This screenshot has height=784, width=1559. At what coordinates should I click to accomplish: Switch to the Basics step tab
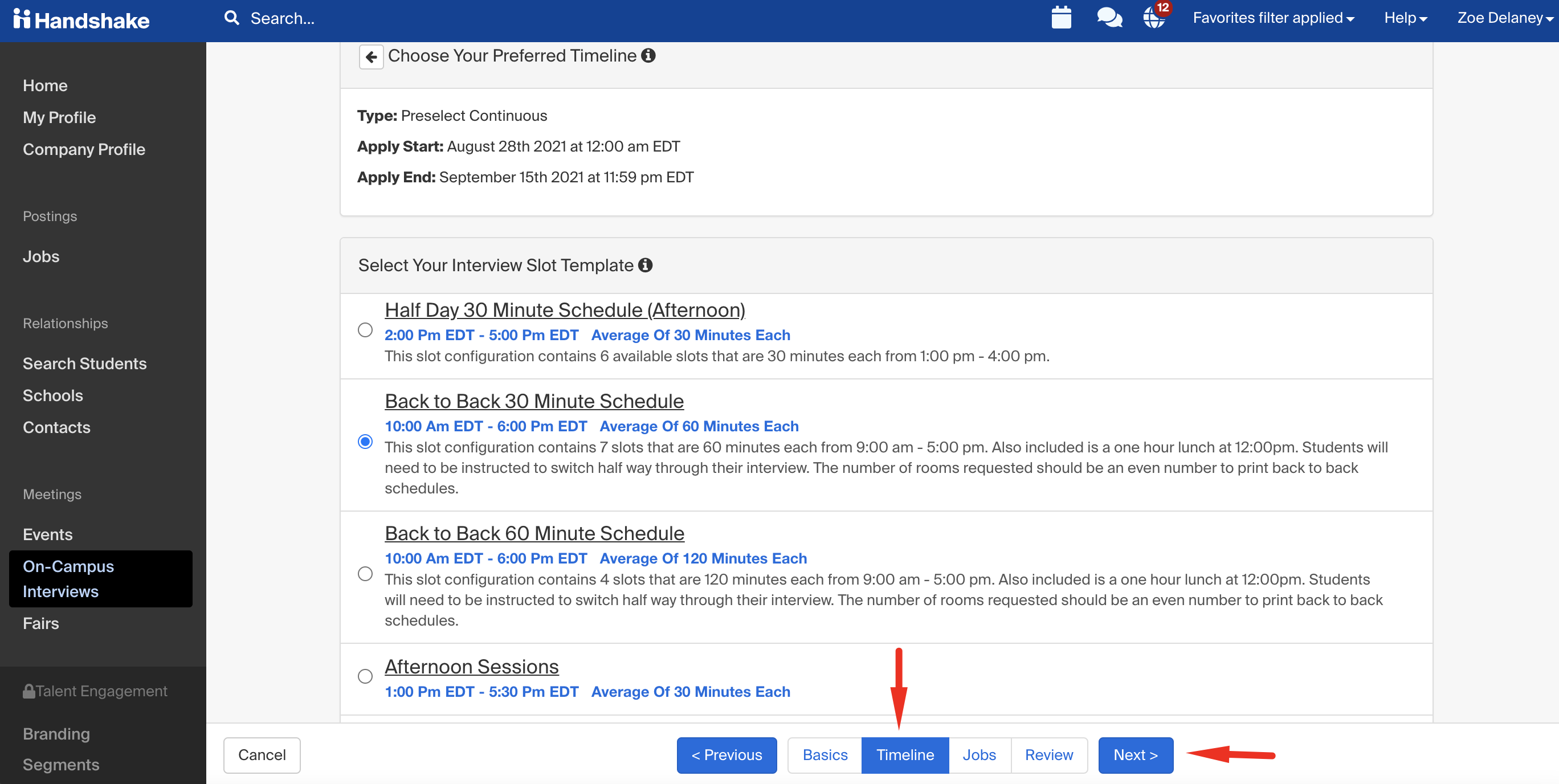click(825, 755)
